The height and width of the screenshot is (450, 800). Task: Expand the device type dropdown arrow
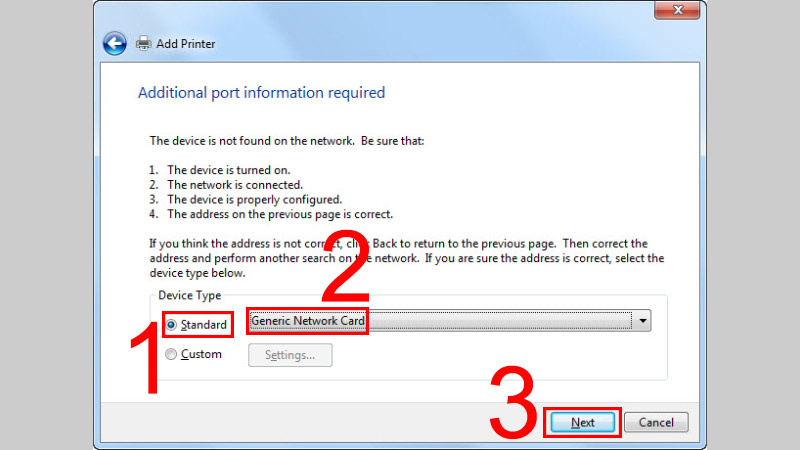(x=643, y=321)
